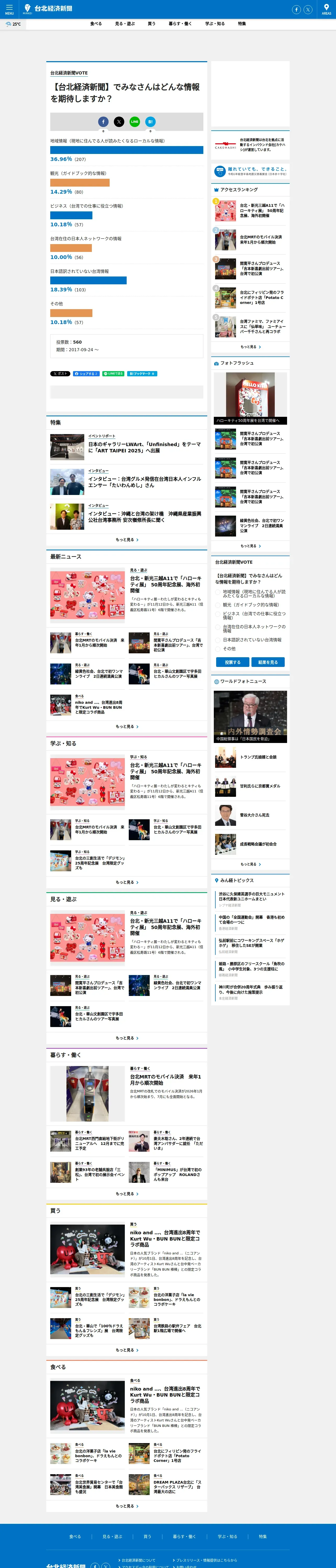Screen dimensions: 336x1568
Task: Select その他 radio option in sidebar vote
Action: [218, 649]
